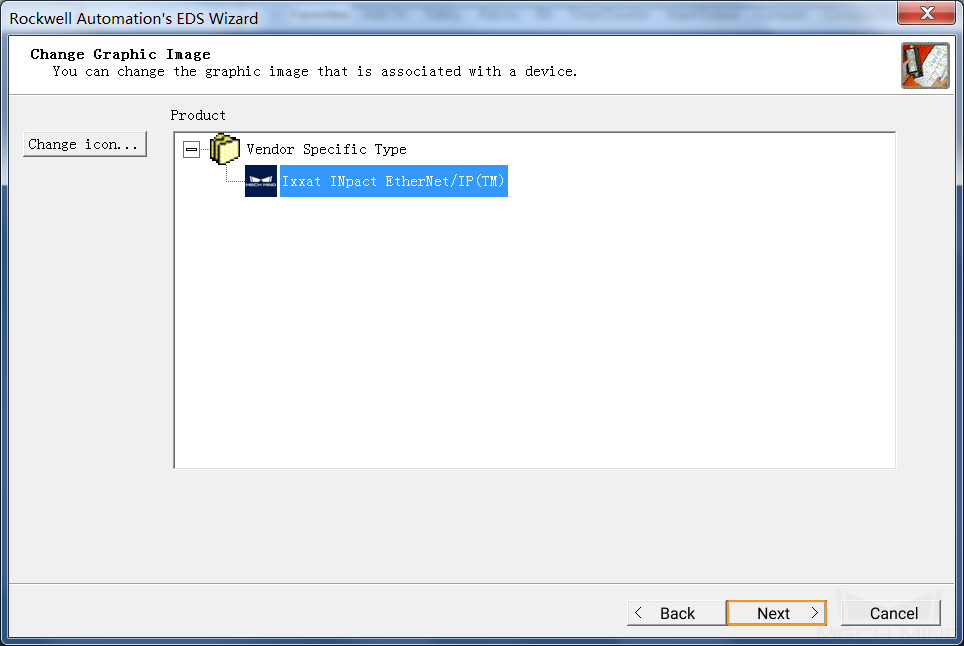Close the EDS Wizard window
The height and width of the screenshot is (646, 964).
[x=926, y=13]
